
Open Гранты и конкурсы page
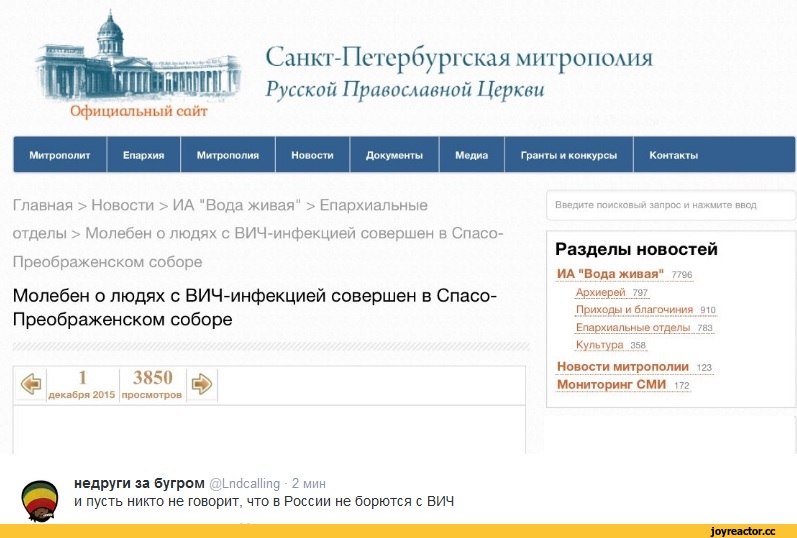point(568,155)
